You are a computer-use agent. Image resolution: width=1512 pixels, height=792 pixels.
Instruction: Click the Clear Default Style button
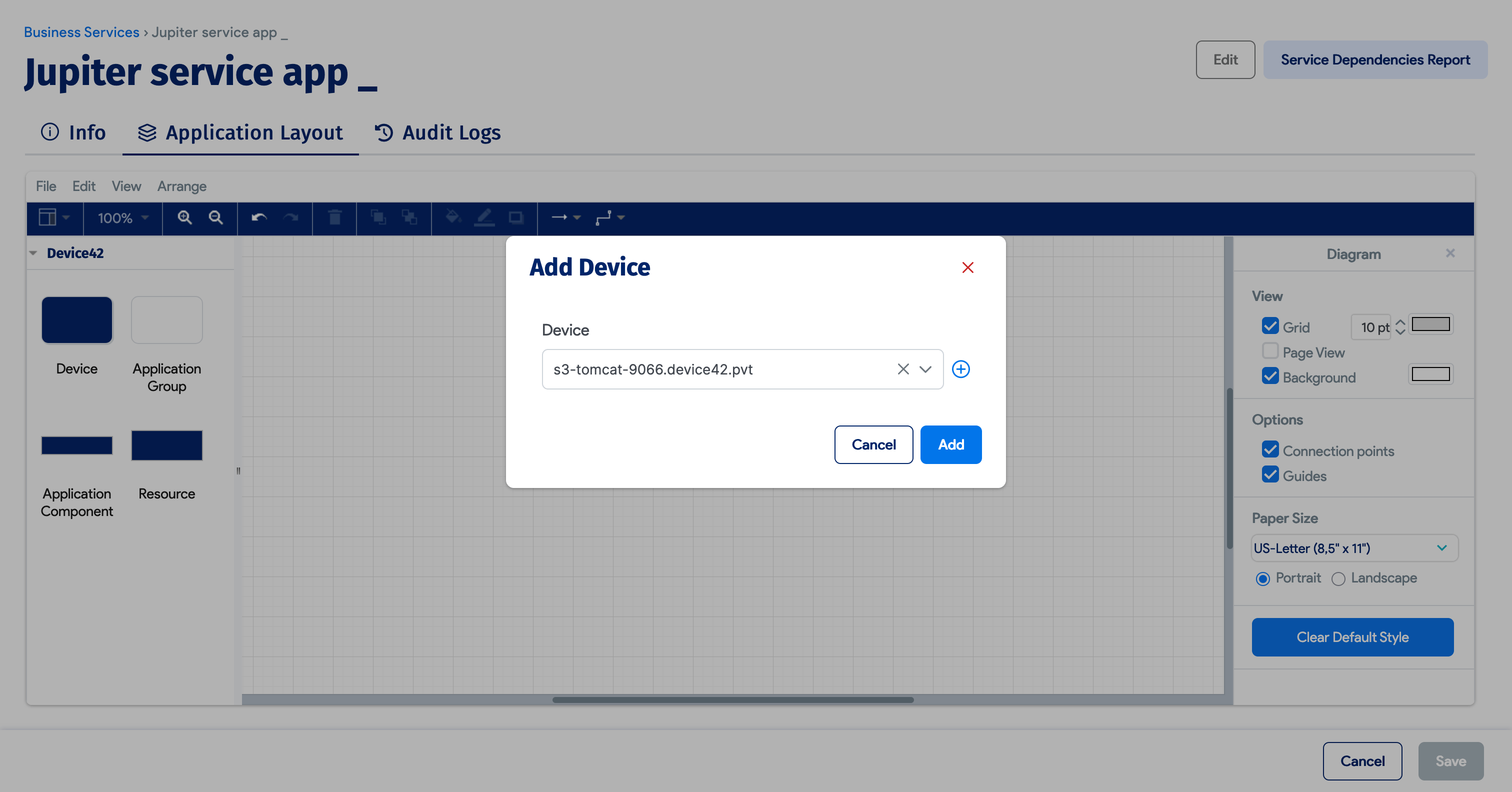click(1352, 637)
